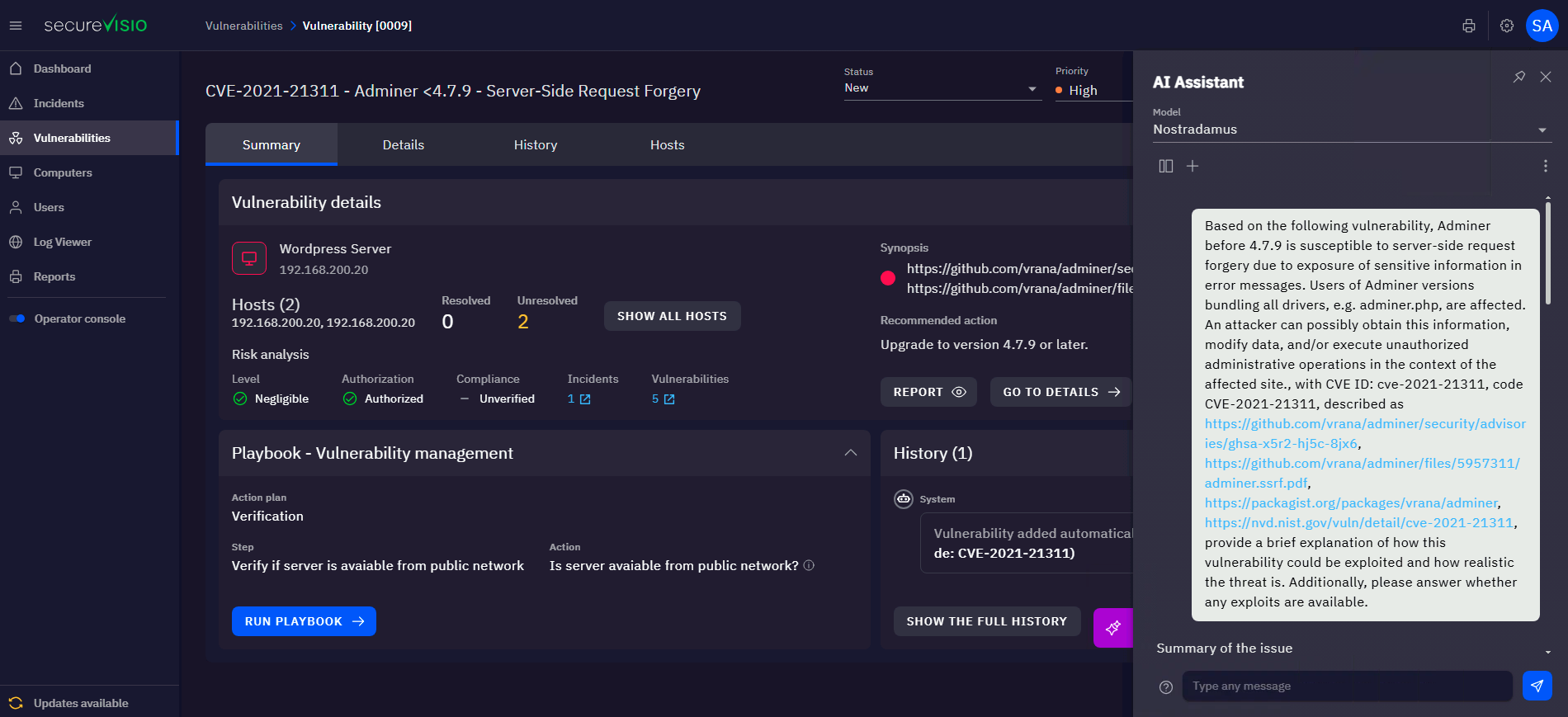Click the Vulnerabilities breadcrumb link
The image size is (1568, 717).
243,26
